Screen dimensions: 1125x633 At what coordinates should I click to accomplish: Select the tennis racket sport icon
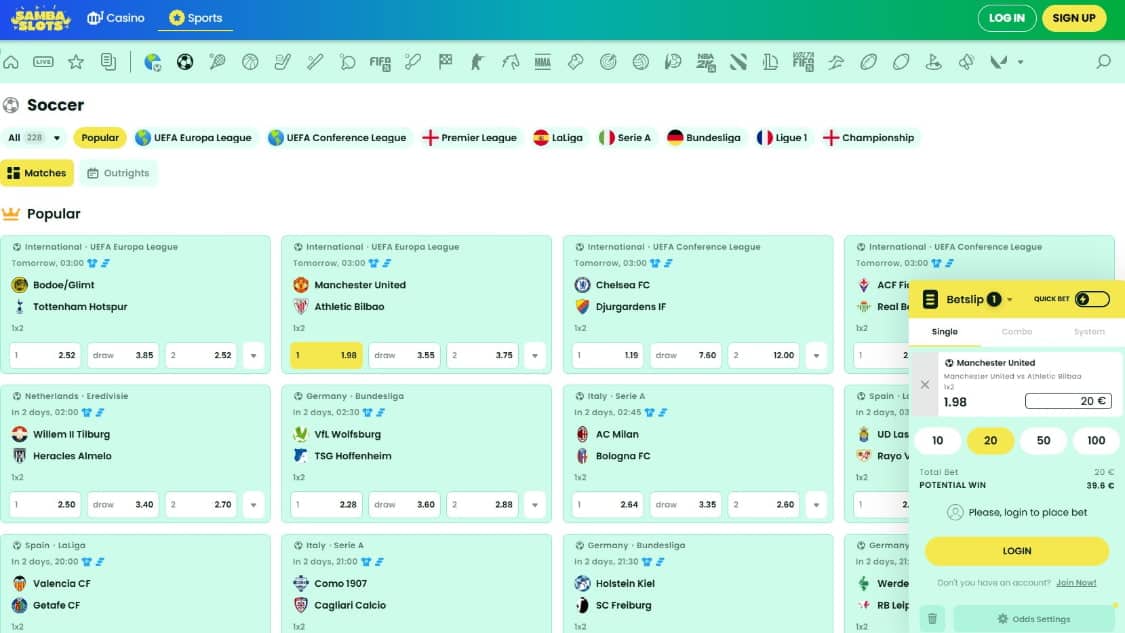click(x=217, y=62)
